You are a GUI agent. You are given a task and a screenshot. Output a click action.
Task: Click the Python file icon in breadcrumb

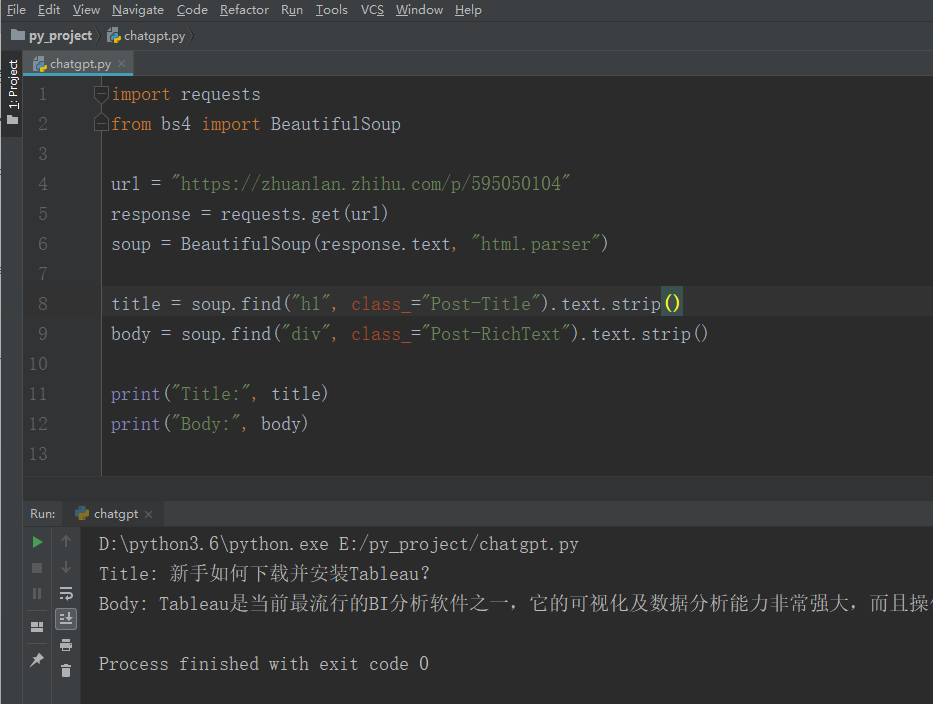[x=114, y=35]
